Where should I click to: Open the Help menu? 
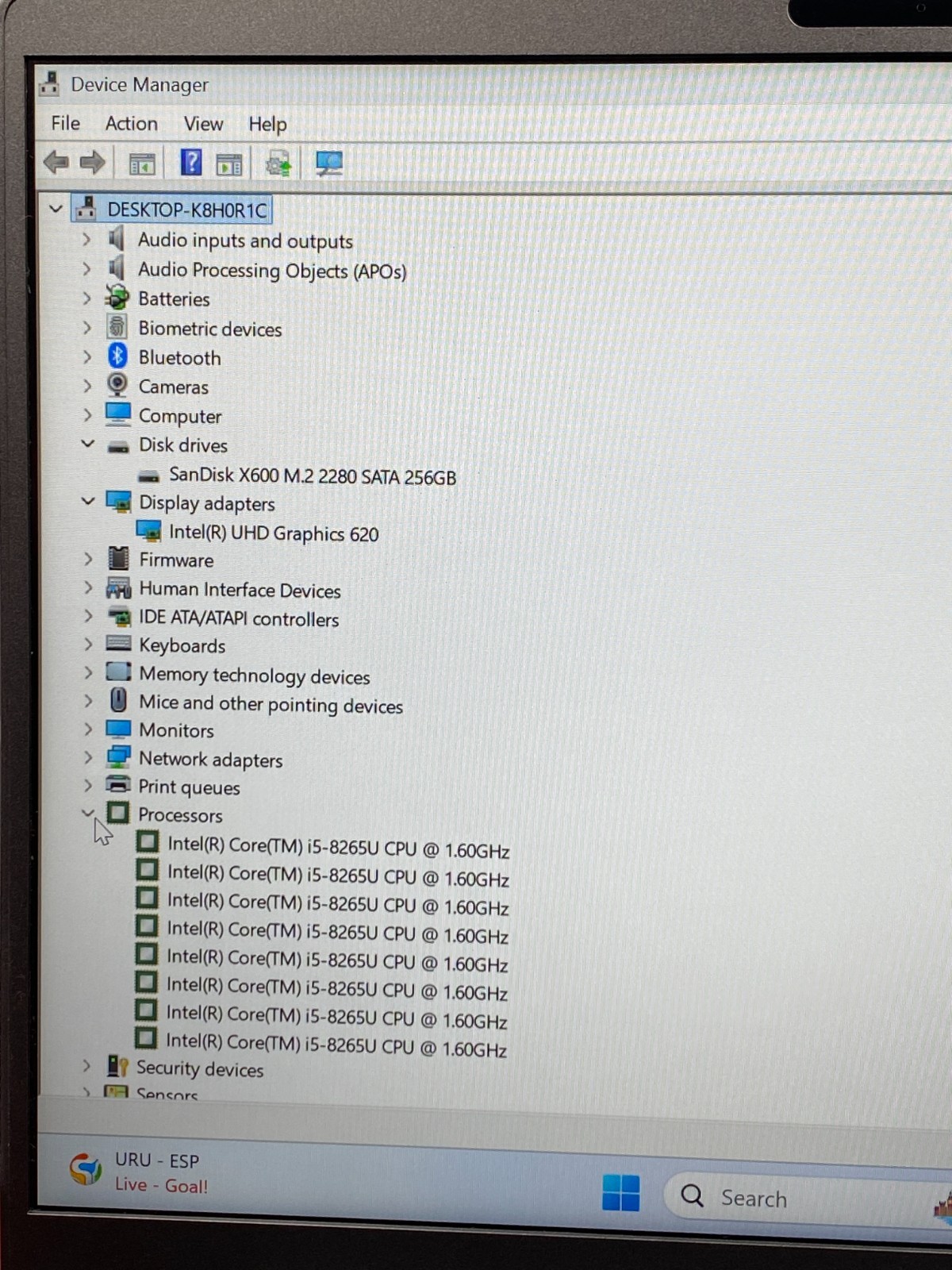(x=267, y=125)
